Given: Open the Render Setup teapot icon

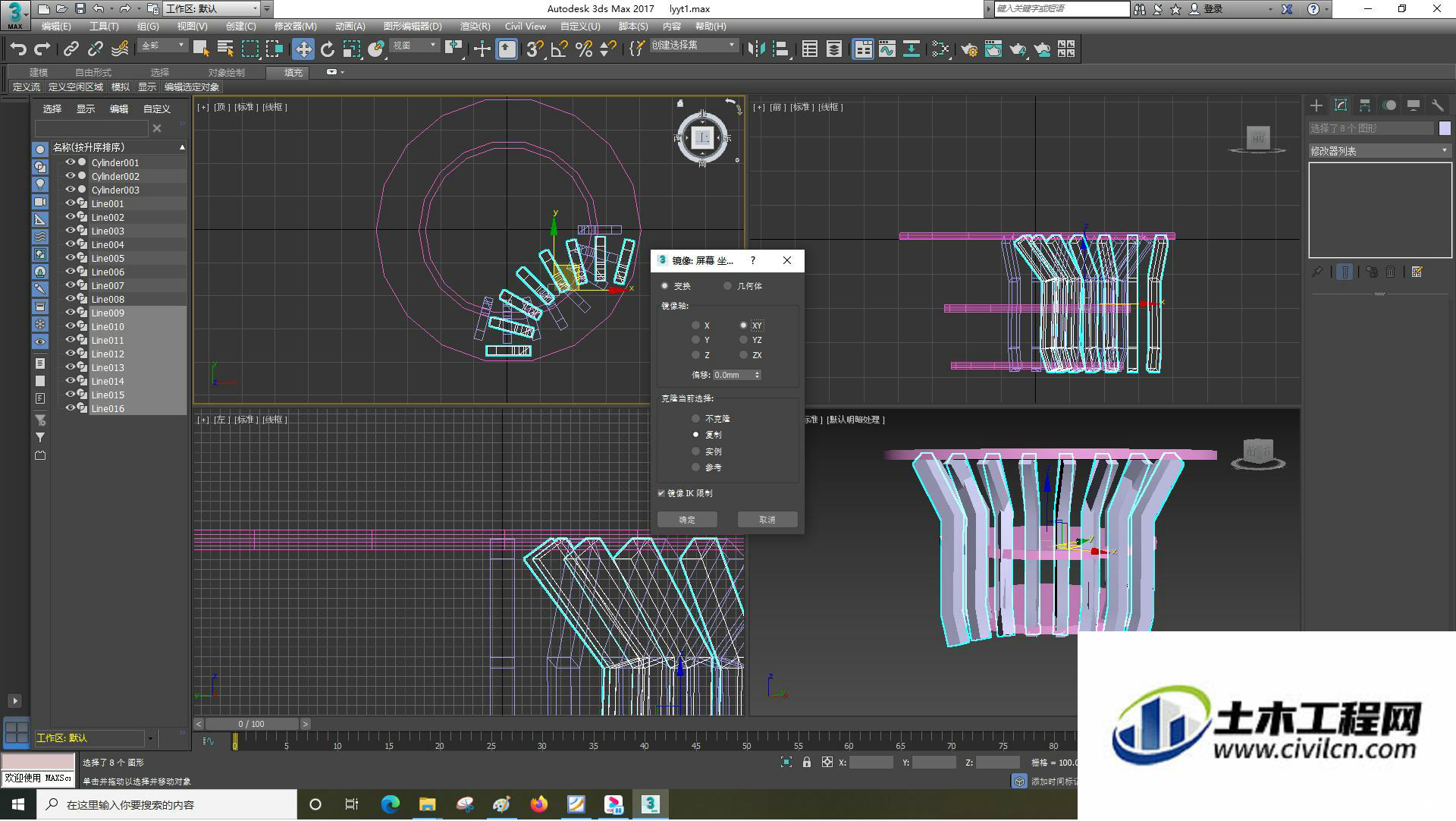Looking at the screenshot, I should click(969, 49).
